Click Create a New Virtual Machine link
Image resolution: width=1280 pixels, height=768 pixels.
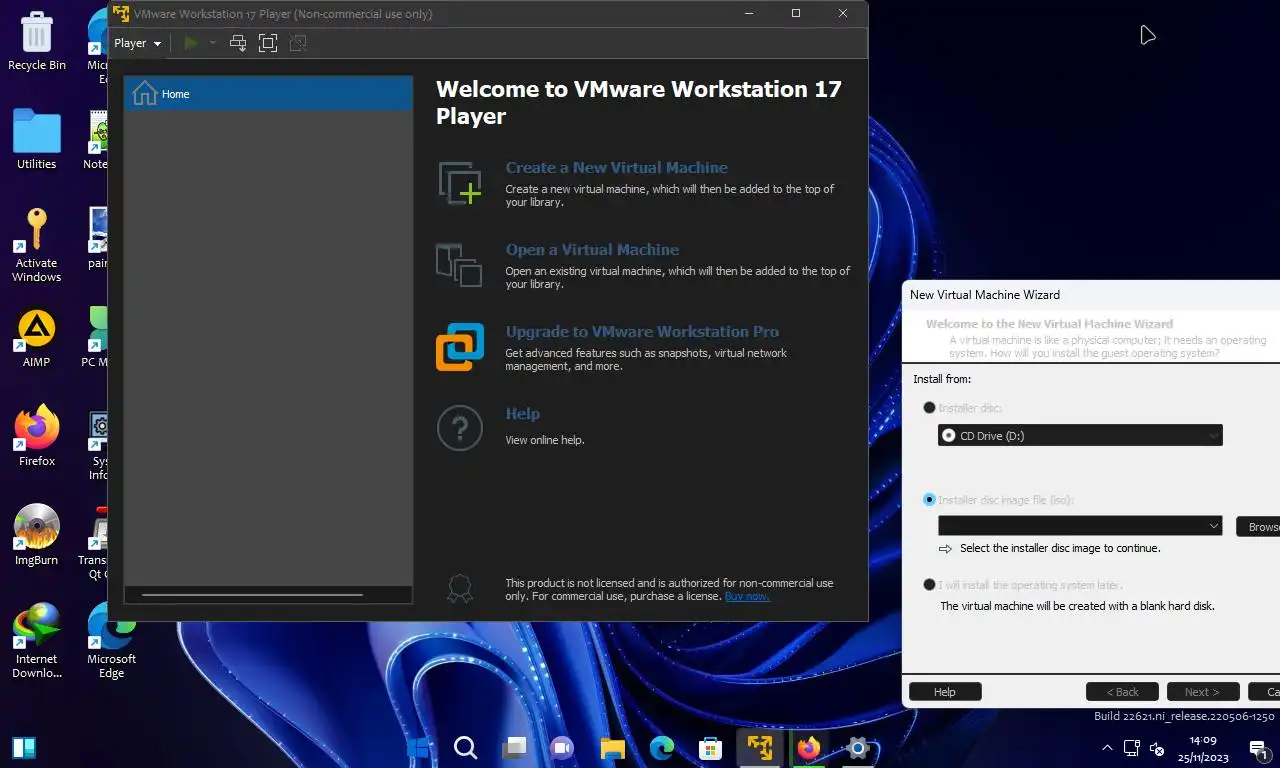(616, 168)
